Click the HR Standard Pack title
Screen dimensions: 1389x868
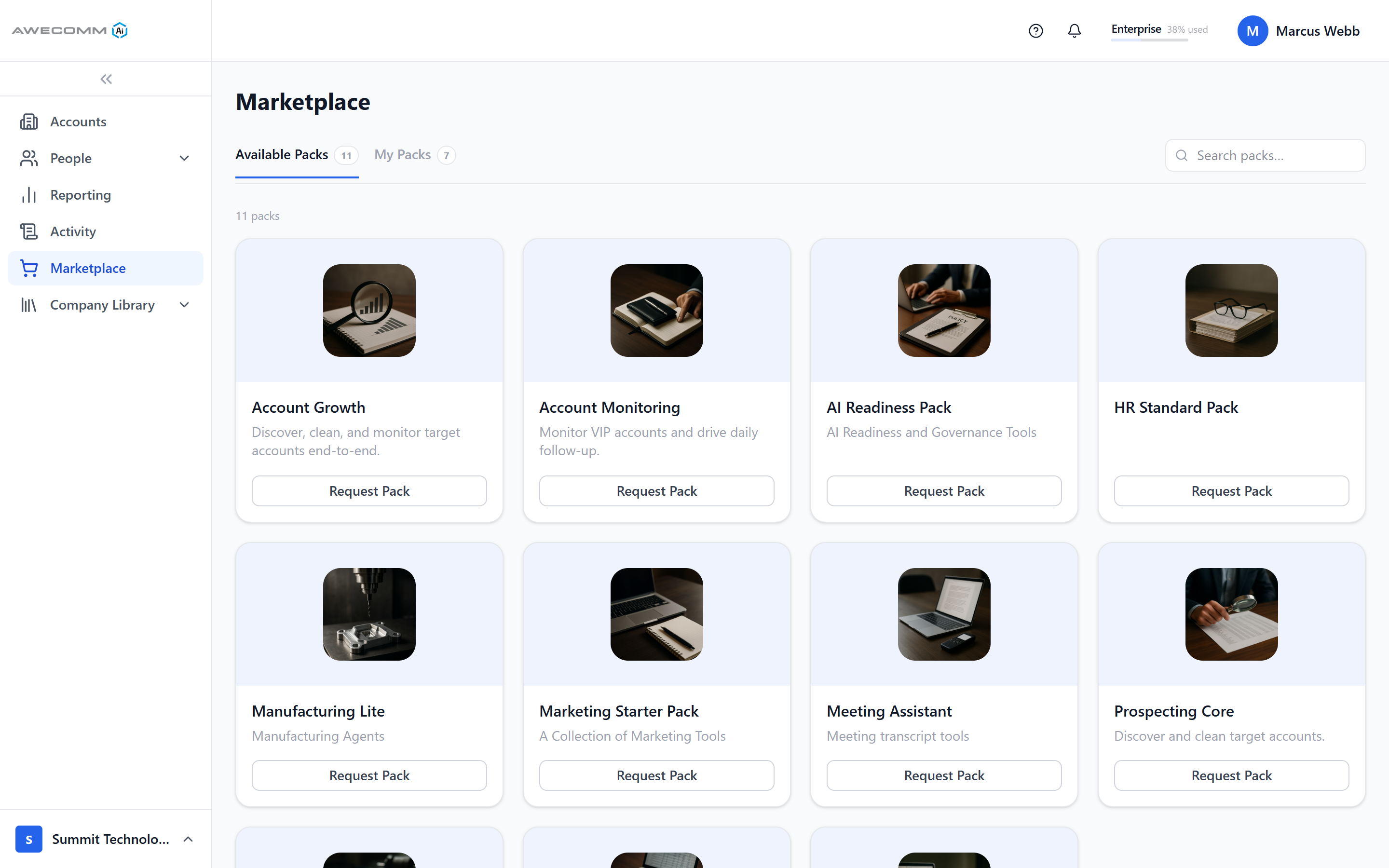[1175, 407]
